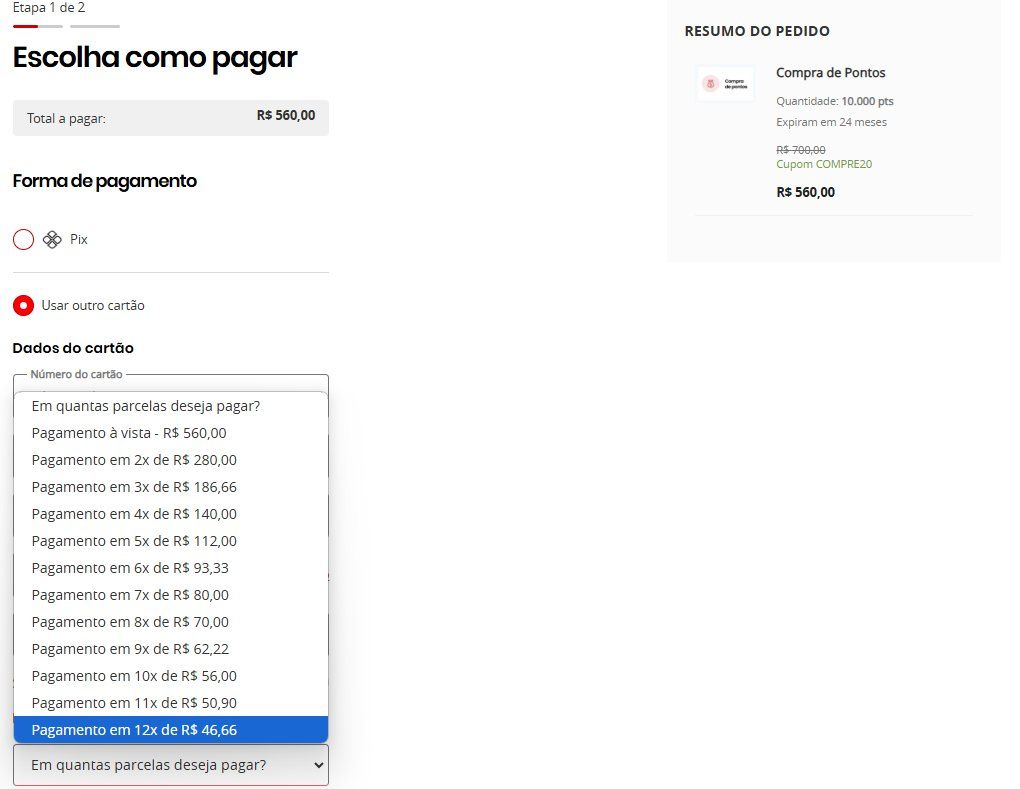
Task: Click the Etapa 1 de 2 step label
Action: click(49, 8)
